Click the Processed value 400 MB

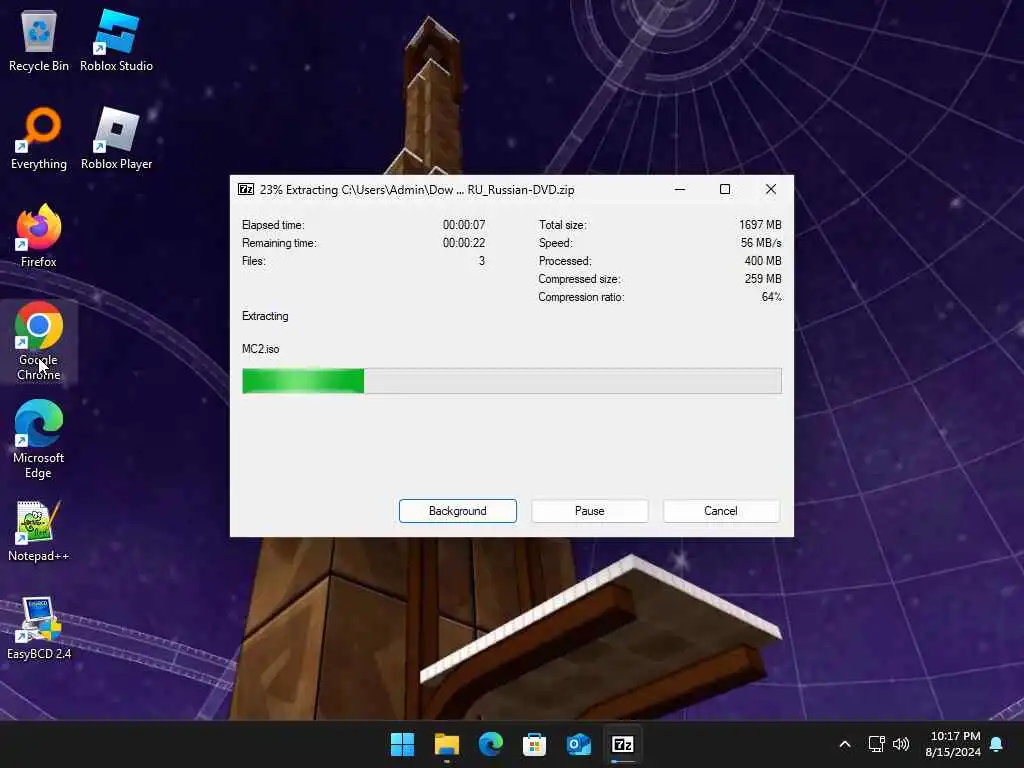coord(763,261)
